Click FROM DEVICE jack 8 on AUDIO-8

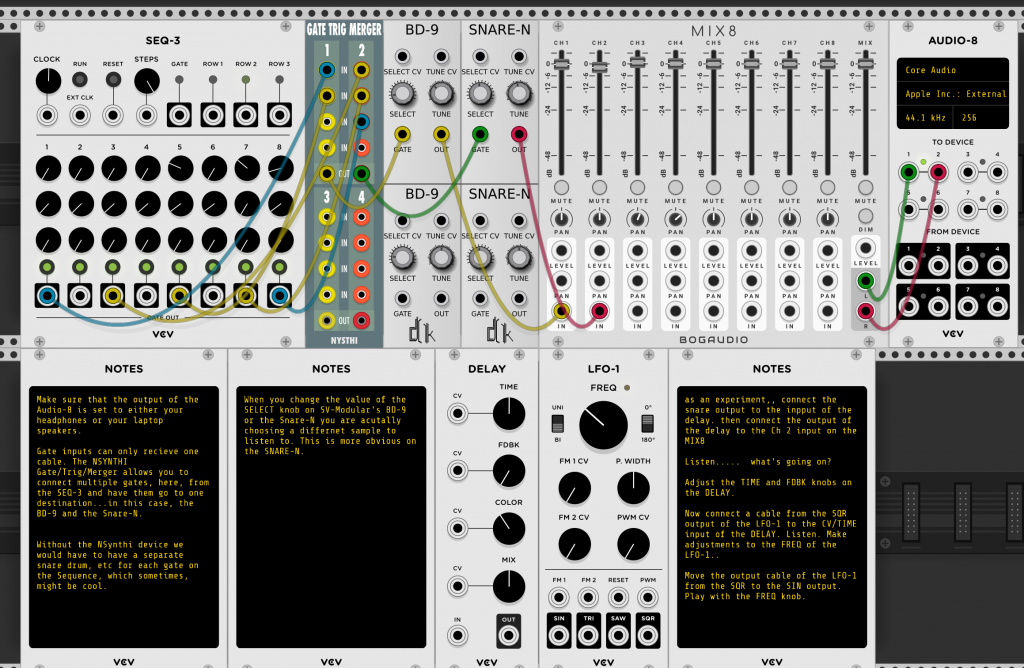point(997,306)
